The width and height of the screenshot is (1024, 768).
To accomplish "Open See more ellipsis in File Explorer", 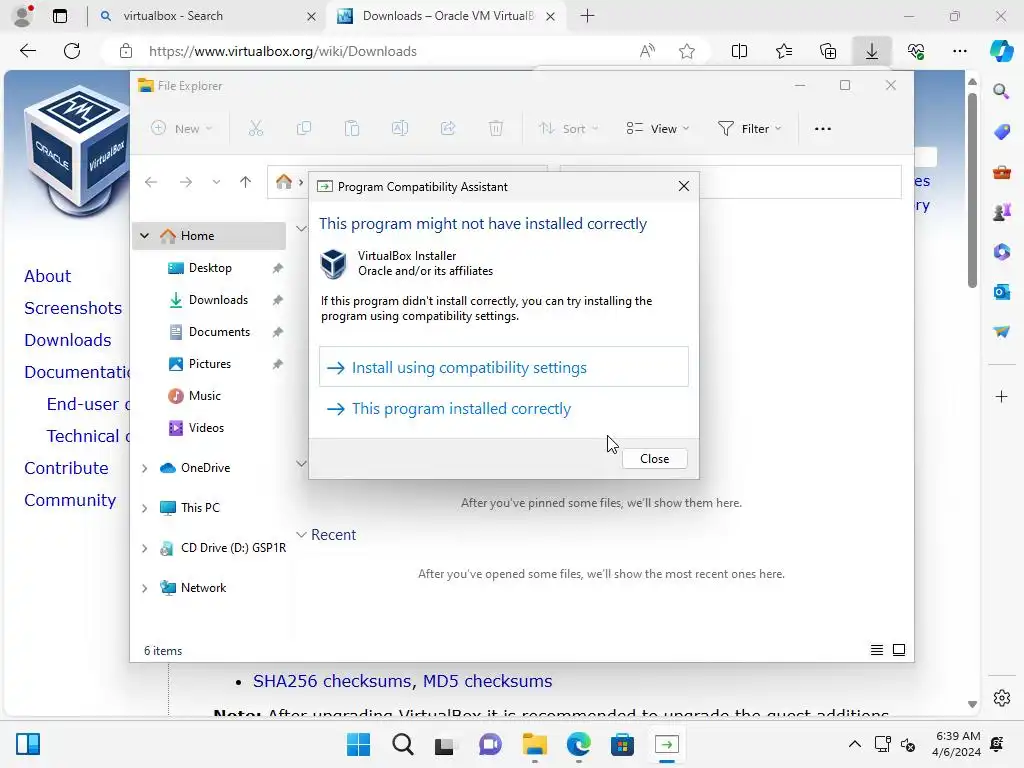I will (x=823, y=129).
